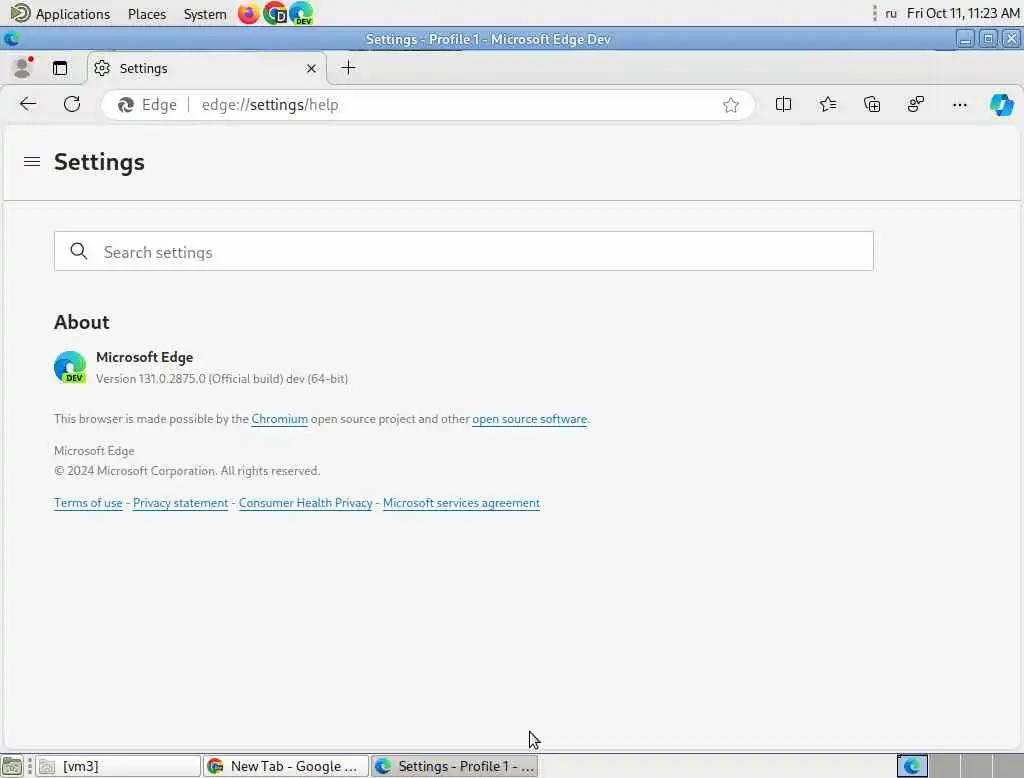Click the date and time clock
Image resolution: width=1024 pixels, height=778 pixels.
963,14
